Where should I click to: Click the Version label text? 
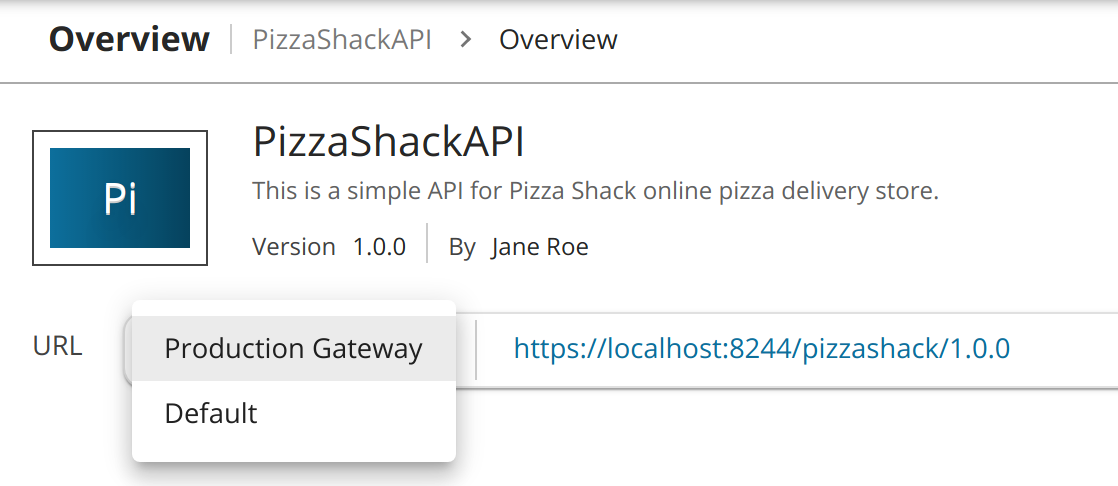(293, 247)
